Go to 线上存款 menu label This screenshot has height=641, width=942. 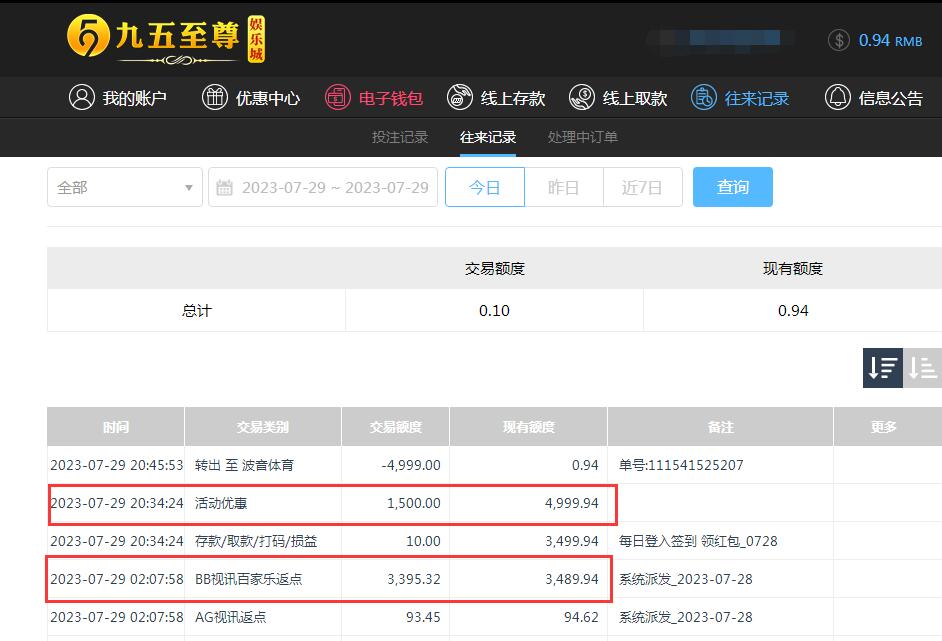pyautogui.click(x=512, y=98)
